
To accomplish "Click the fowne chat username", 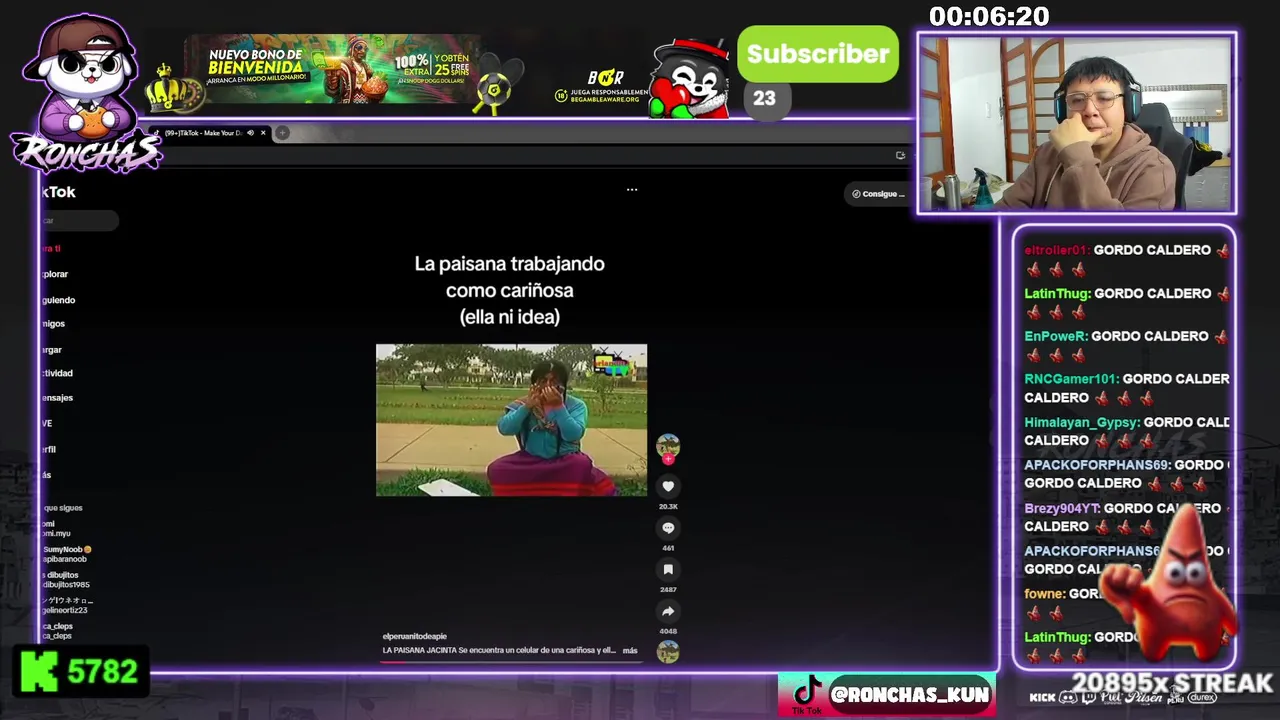I will pos(1044,594).
